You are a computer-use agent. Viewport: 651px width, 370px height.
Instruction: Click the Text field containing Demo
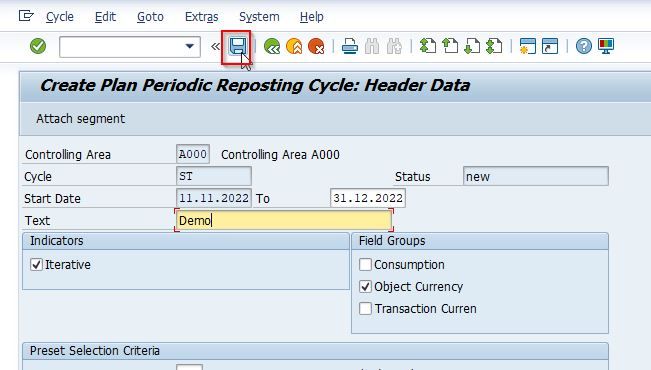pyautogui.click(x=284, y=220)
